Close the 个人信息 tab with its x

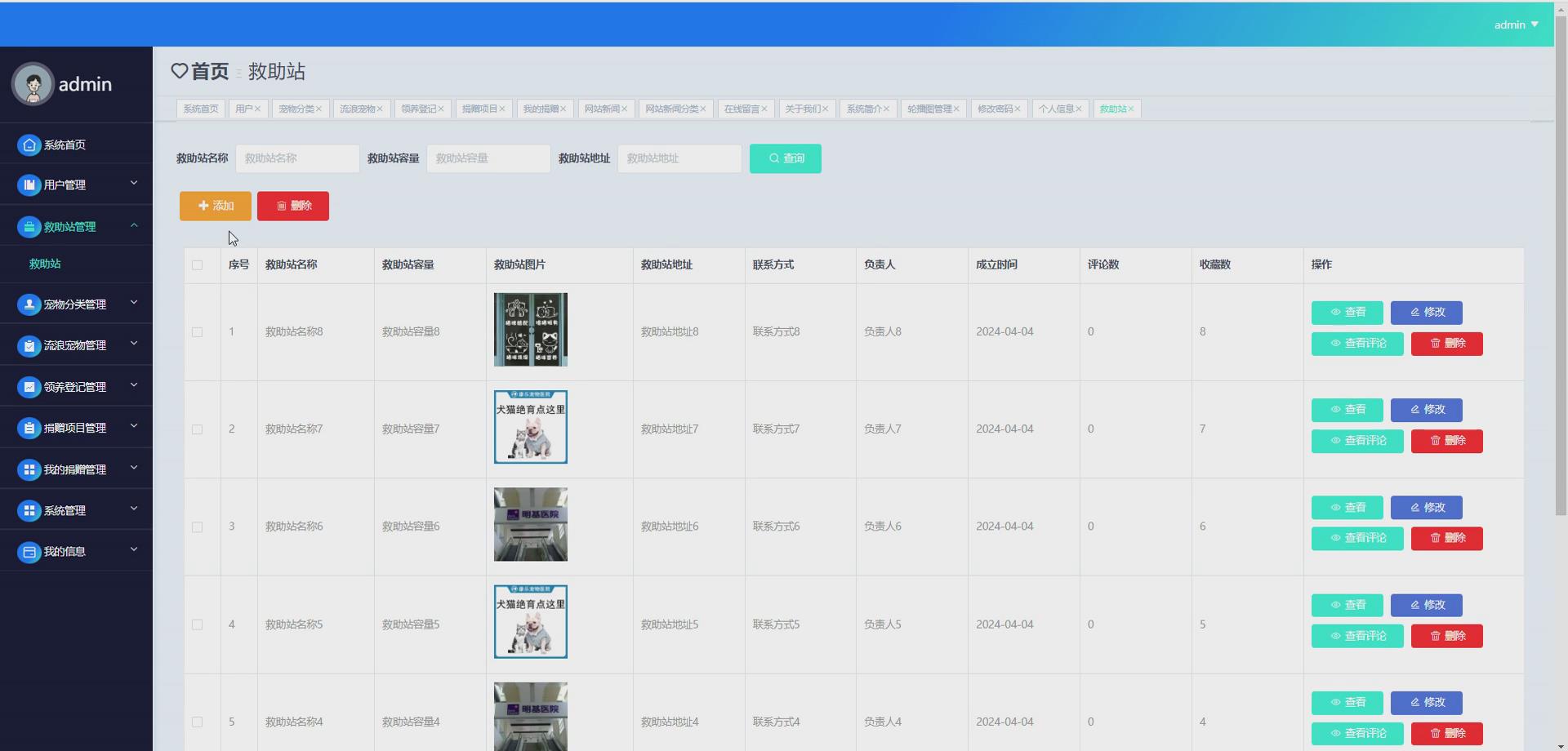coord(1079,109)
